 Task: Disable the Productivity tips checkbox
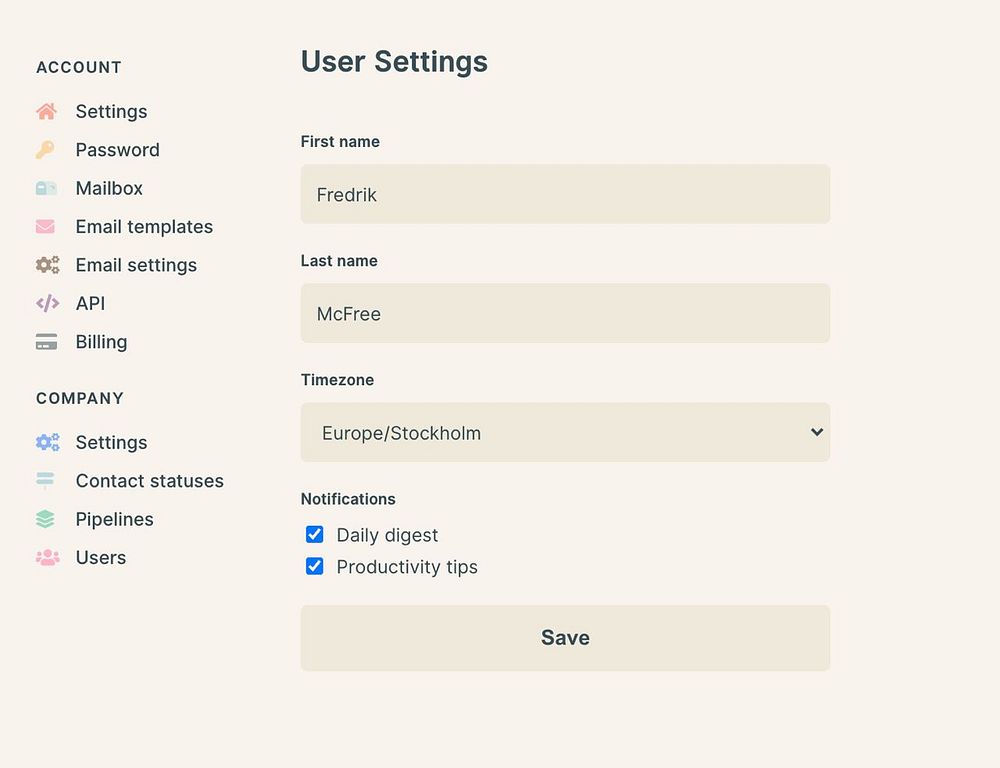[315, 566]
